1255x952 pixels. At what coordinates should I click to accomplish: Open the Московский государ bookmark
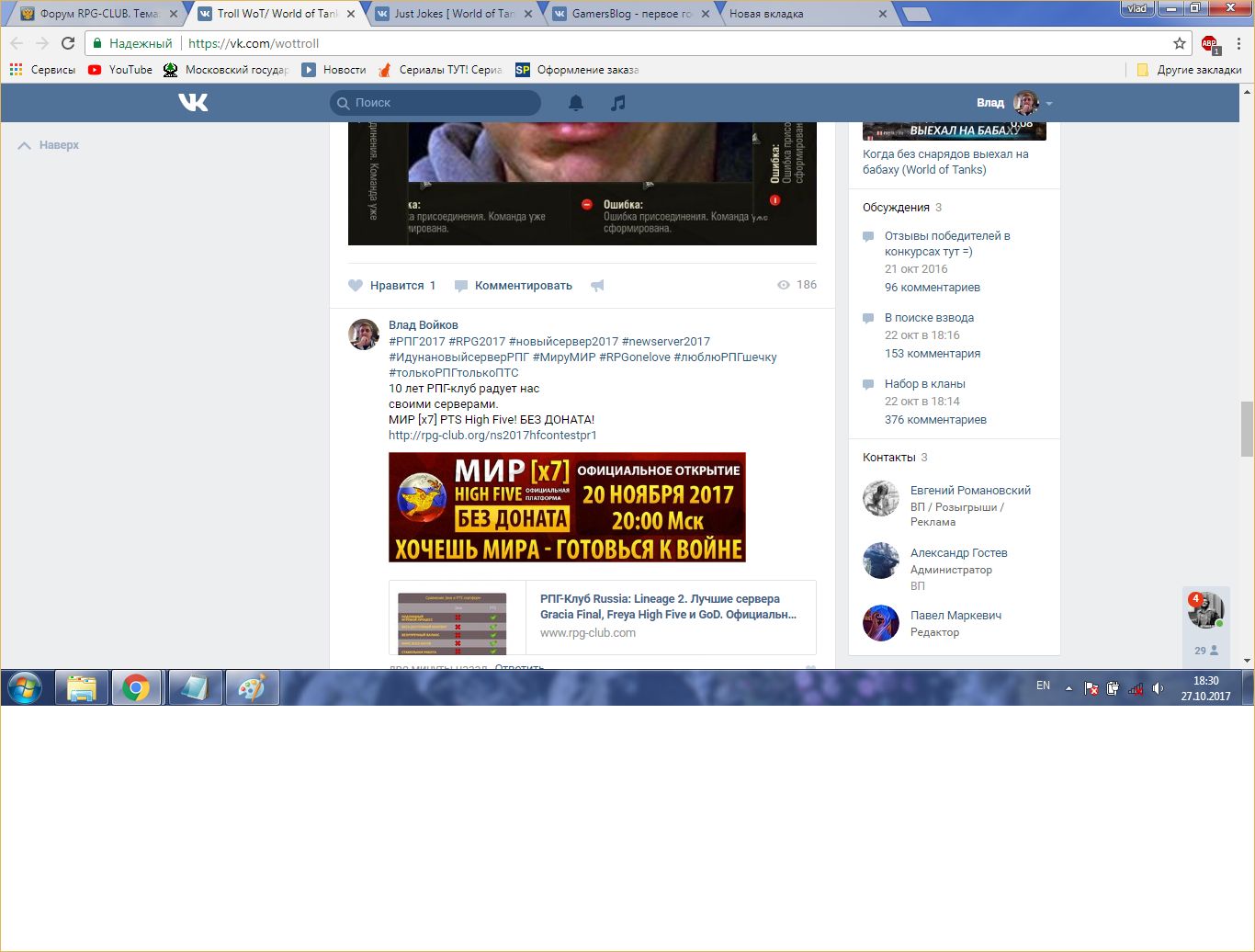(226, 70)
